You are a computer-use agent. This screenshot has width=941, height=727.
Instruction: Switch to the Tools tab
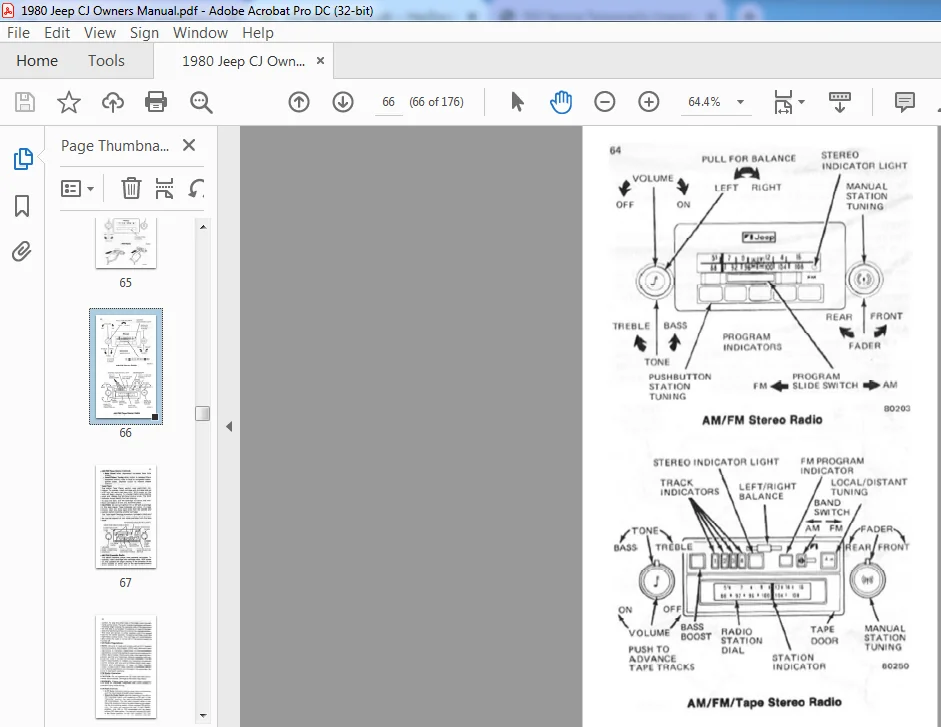[106, 61]
